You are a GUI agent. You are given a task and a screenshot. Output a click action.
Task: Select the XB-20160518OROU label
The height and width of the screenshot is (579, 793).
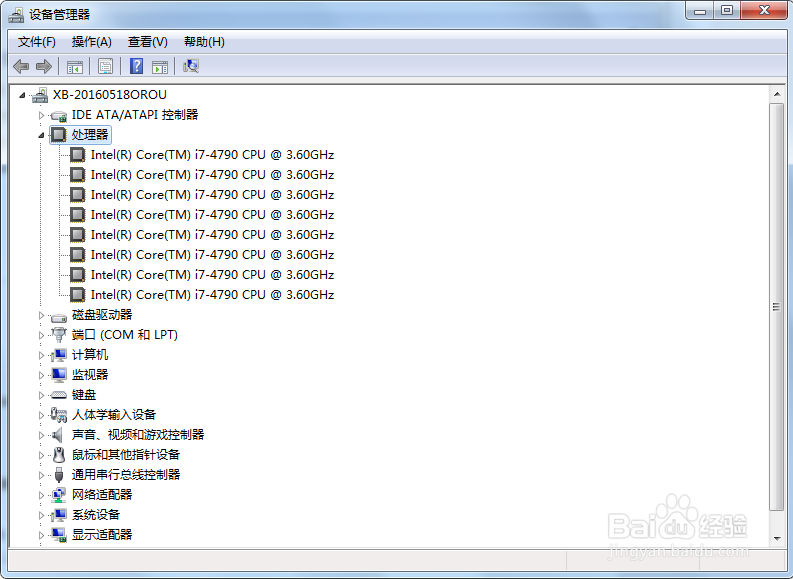pyautogui.click(x=110, y=95)
